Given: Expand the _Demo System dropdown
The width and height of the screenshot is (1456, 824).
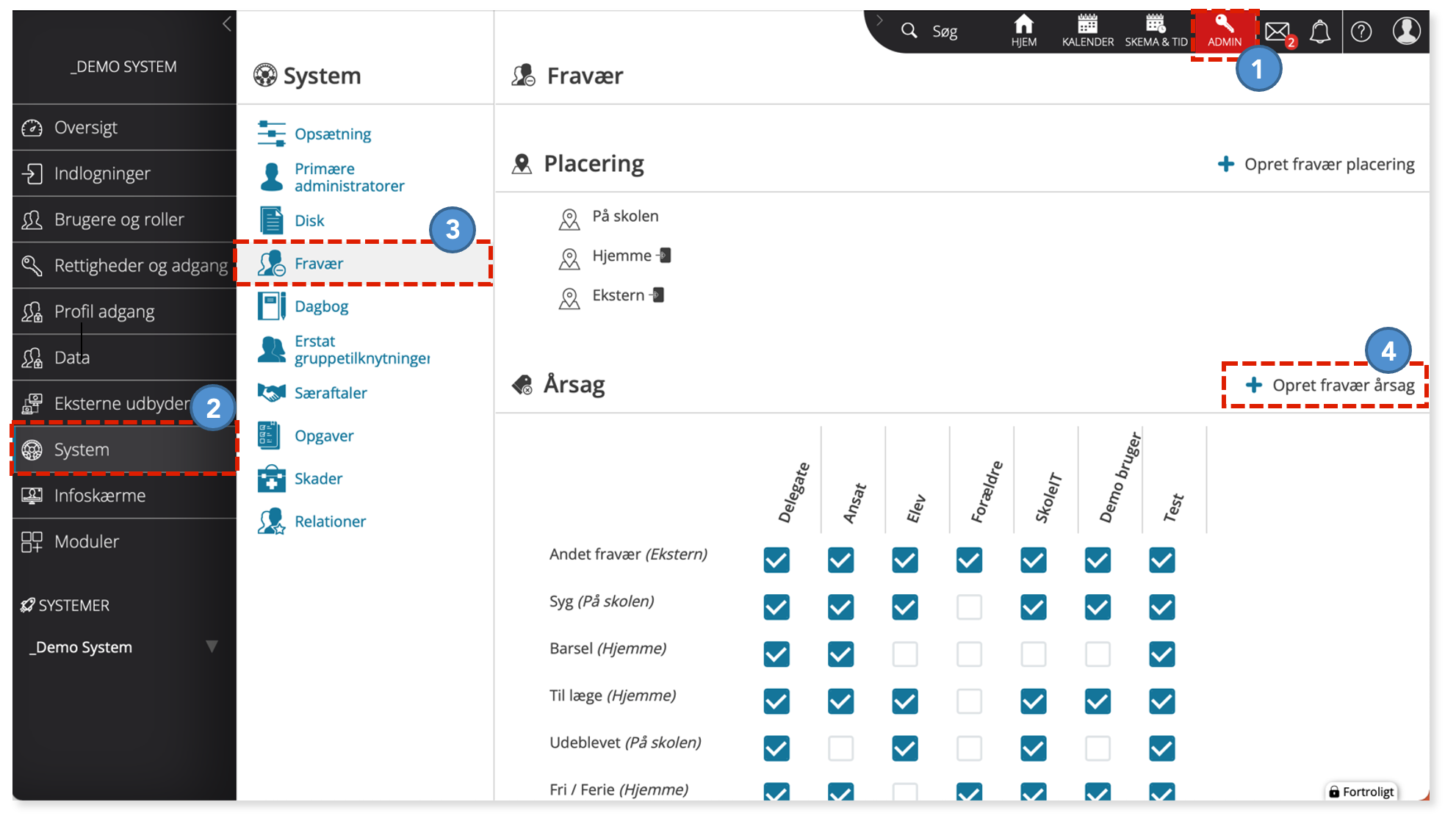Looking at the screenshot, I should click(x=212, y=646).
